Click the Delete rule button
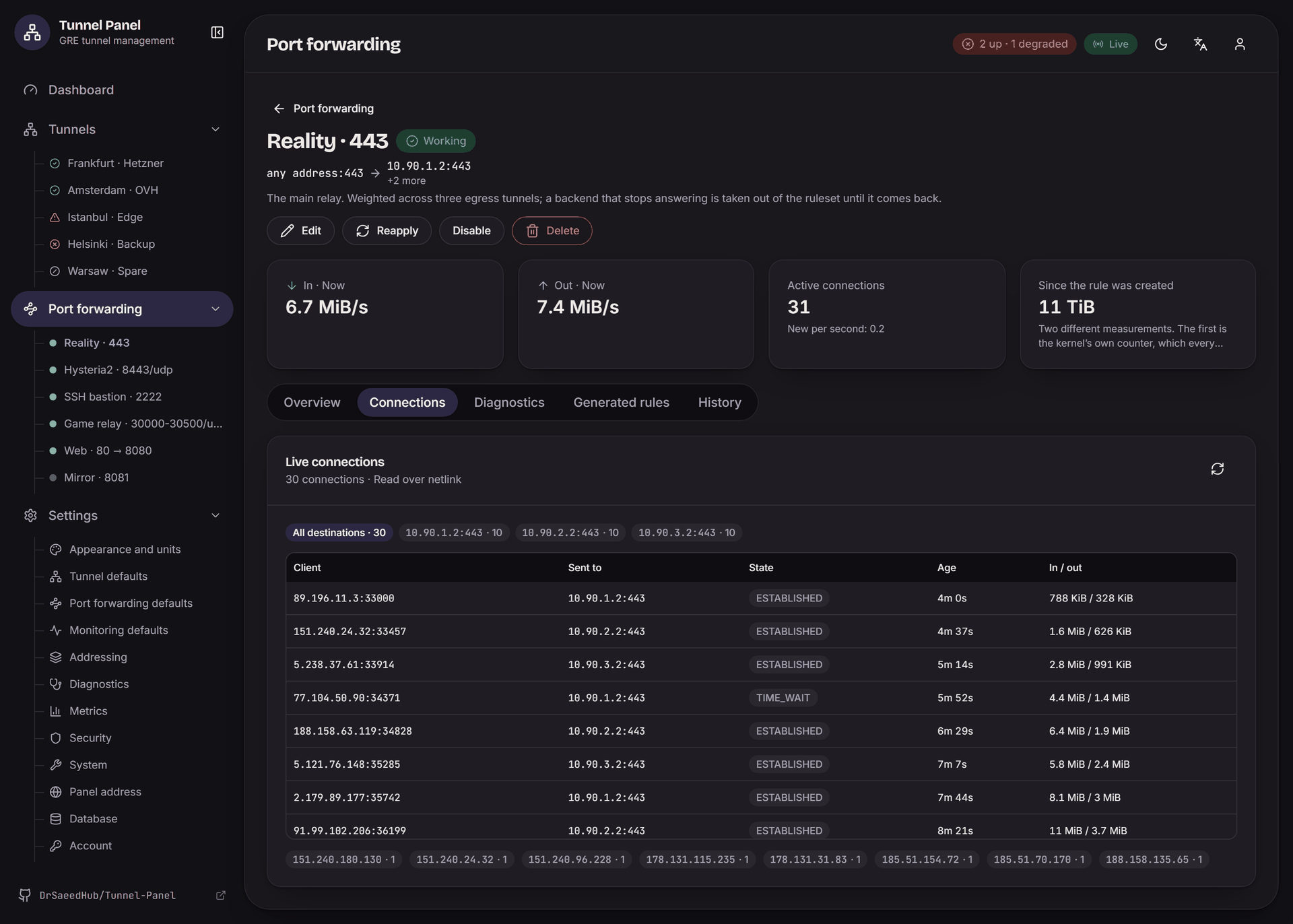 pyautogui.click(x=552, y=230)
